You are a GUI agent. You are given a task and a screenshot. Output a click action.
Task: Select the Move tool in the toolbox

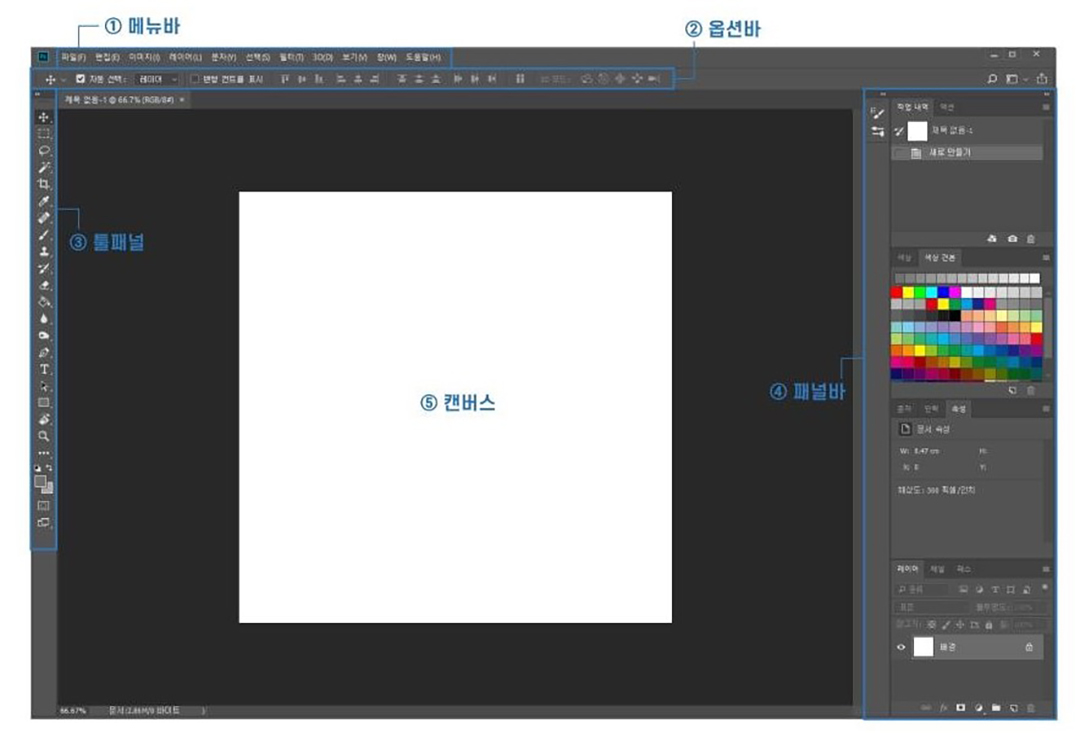coord(43,117)
